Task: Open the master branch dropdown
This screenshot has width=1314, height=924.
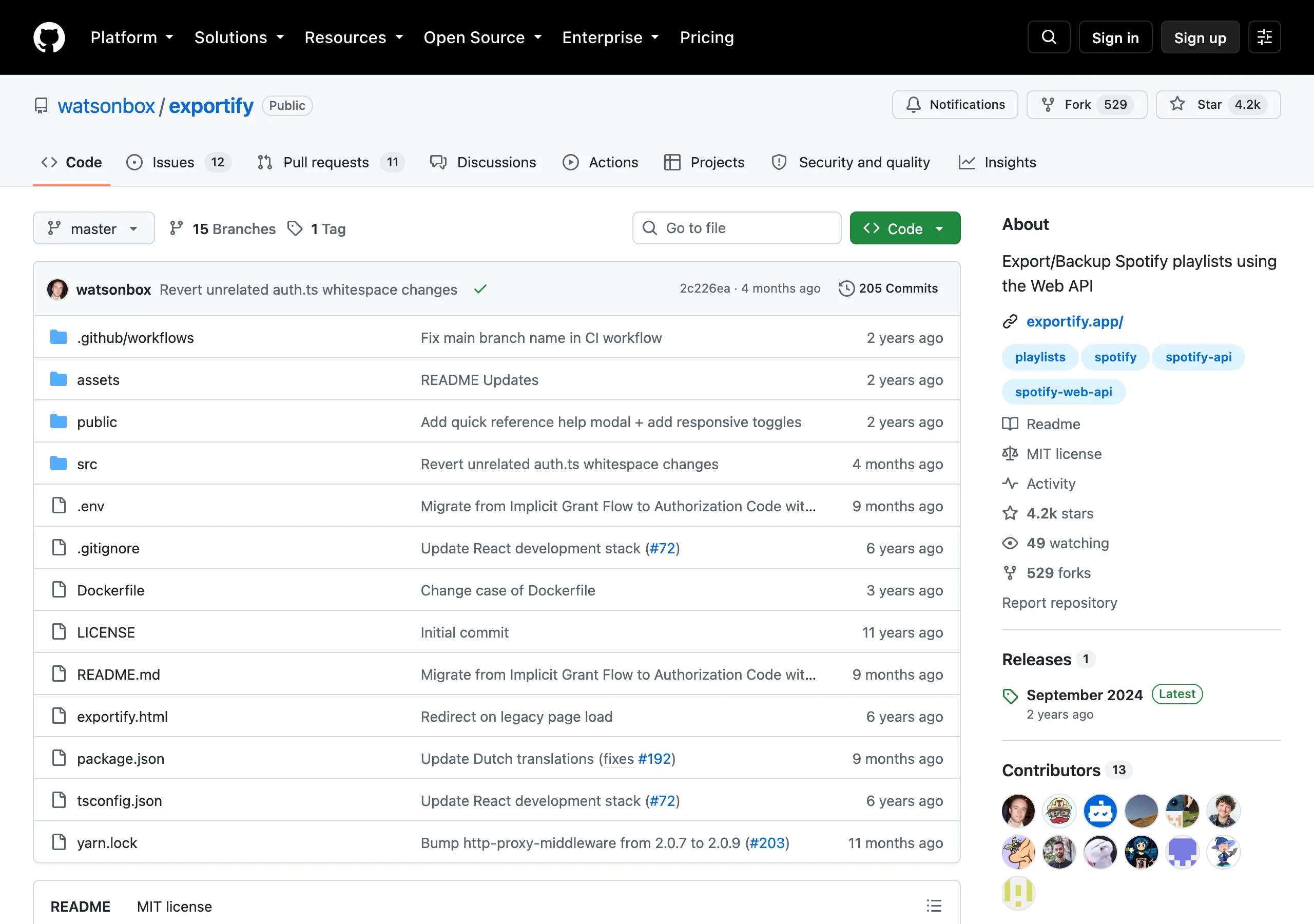Action: pyautogui.click(x=94, y=228)
